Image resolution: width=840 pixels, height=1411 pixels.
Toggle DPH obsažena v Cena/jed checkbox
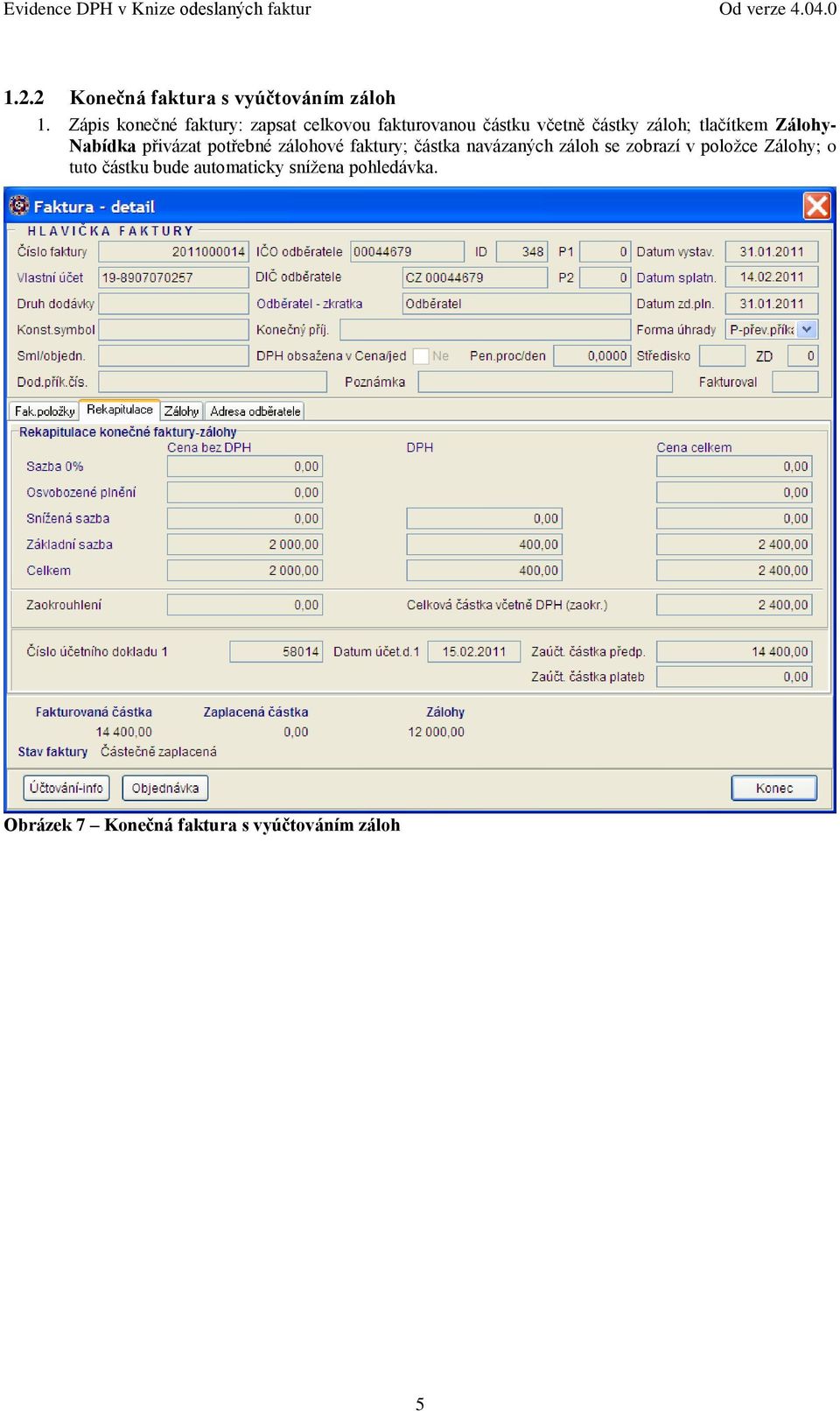pyautogui.click(x=421, y=356)
